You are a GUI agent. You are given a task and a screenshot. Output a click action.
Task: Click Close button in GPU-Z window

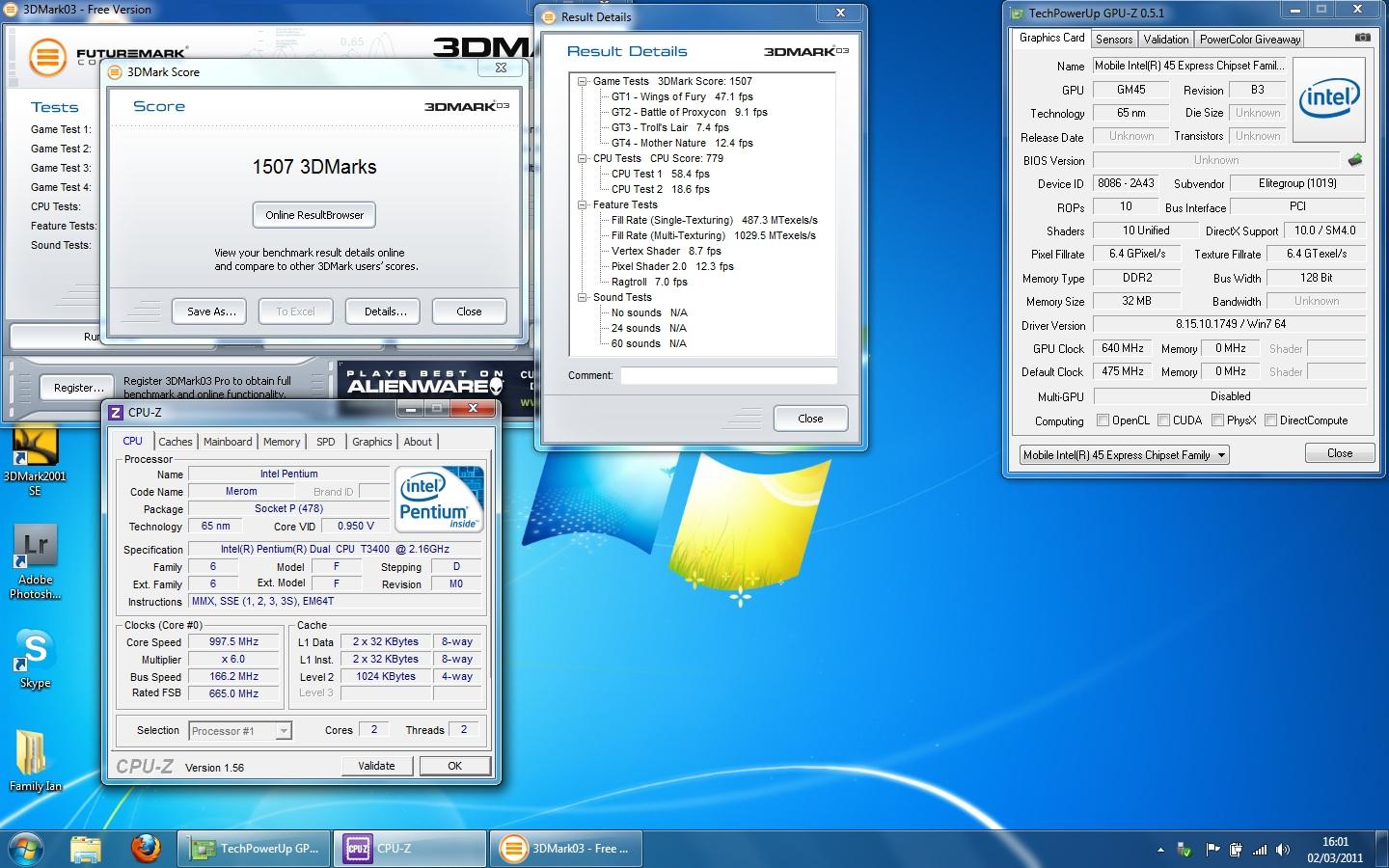(1340, 453)
